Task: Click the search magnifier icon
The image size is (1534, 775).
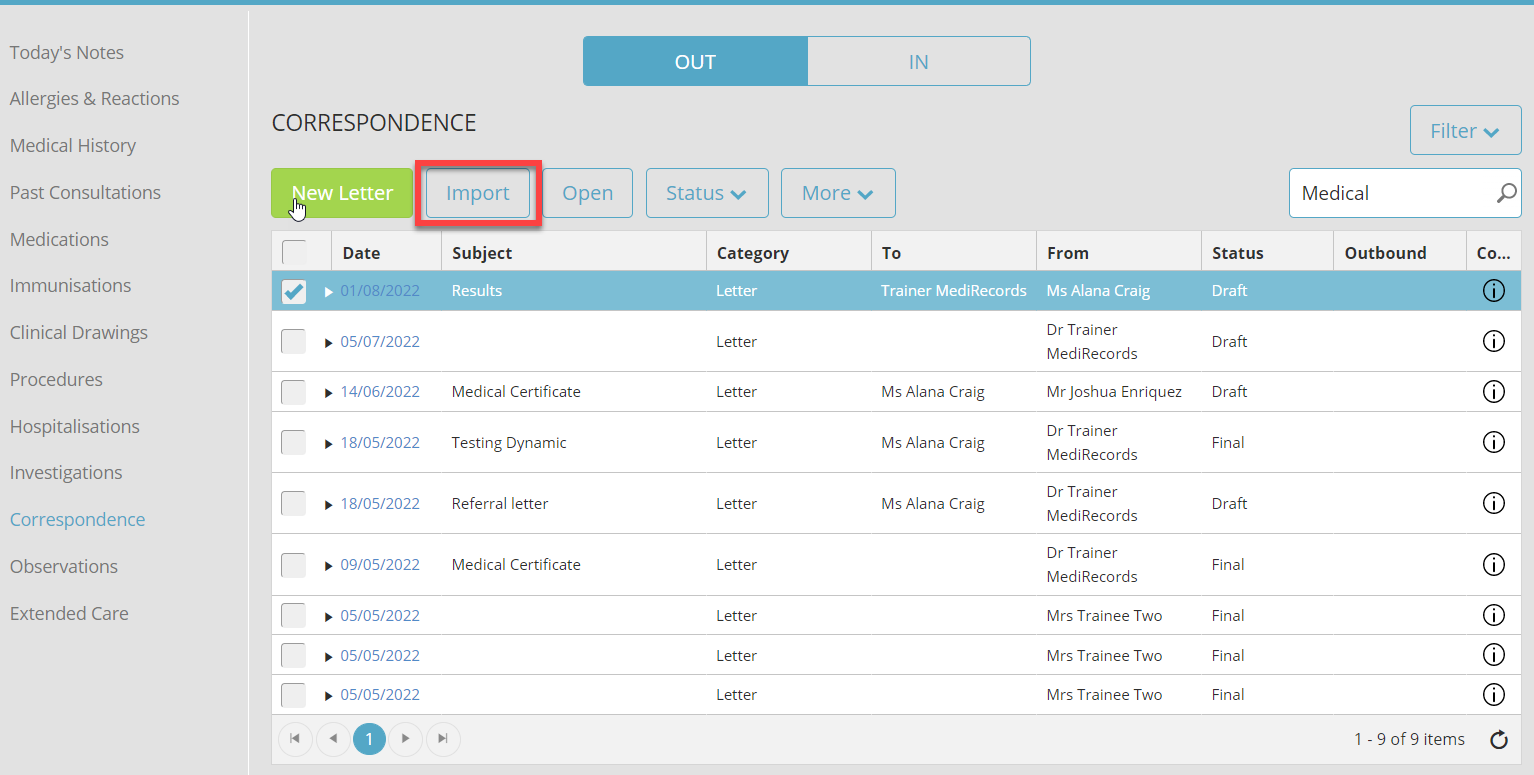Action: pos(1506,193)
